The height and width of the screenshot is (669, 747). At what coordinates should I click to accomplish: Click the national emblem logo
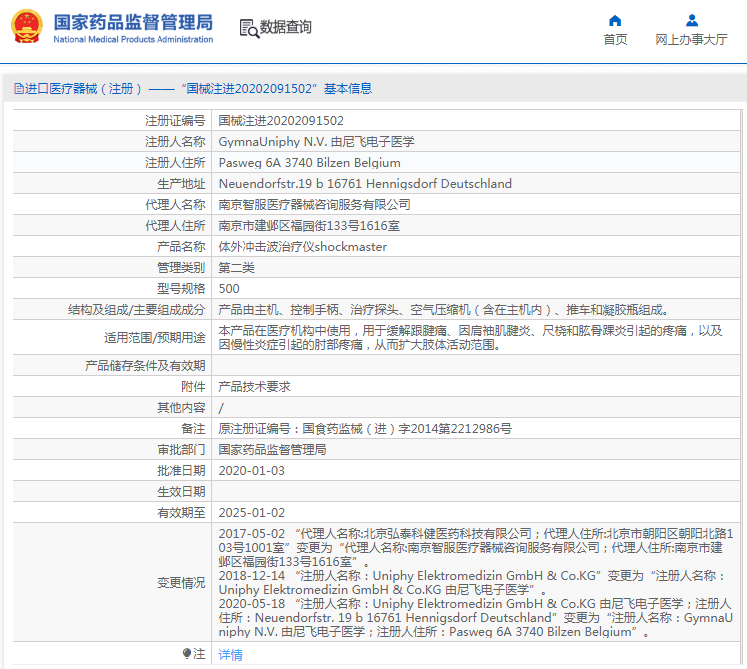coord(27,27)
